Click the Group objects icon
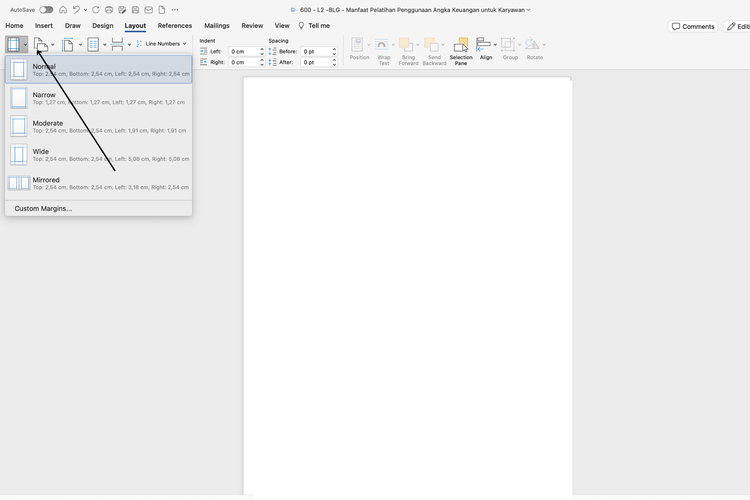Image resolution: width=750 pixels, height=500 pixels. (x=507, y=44)
